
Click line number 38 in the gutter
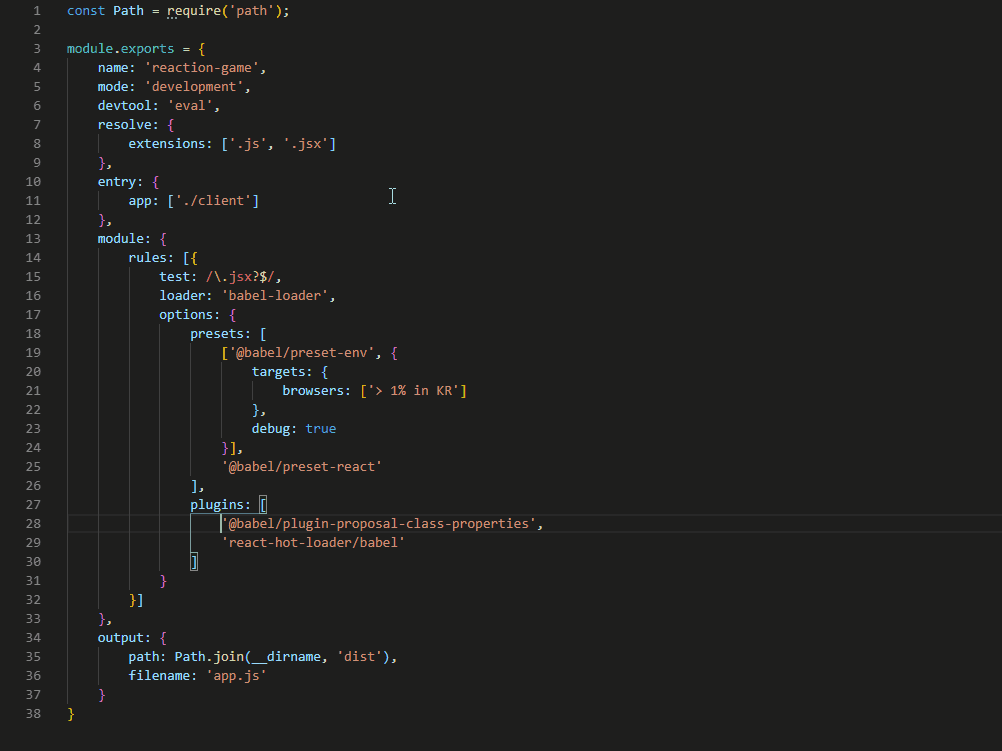pos(33,714)
